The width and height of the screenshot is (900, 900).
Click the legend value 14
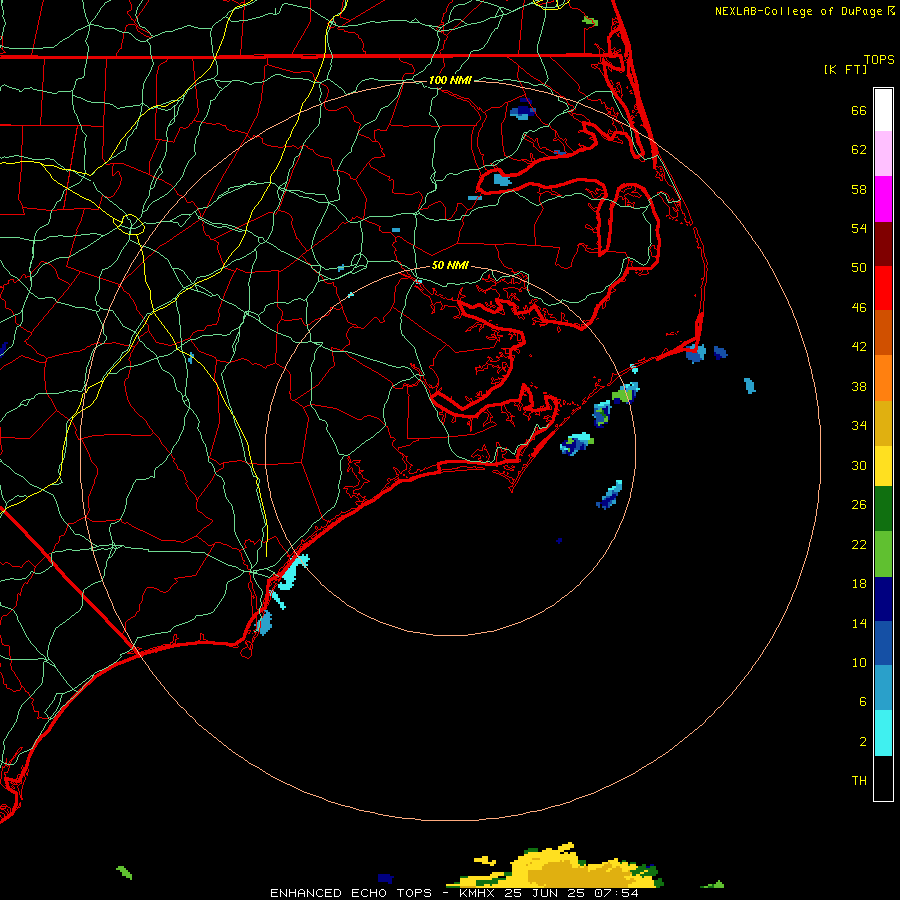[x=859, y=623]
